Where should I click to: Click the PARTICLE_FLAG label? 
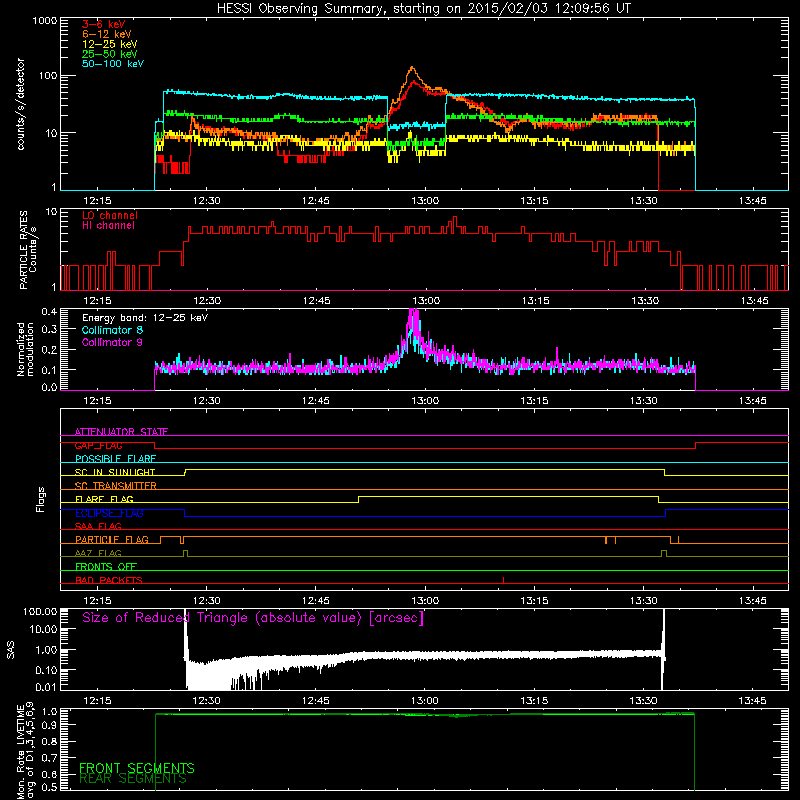(x=112, y=540)
